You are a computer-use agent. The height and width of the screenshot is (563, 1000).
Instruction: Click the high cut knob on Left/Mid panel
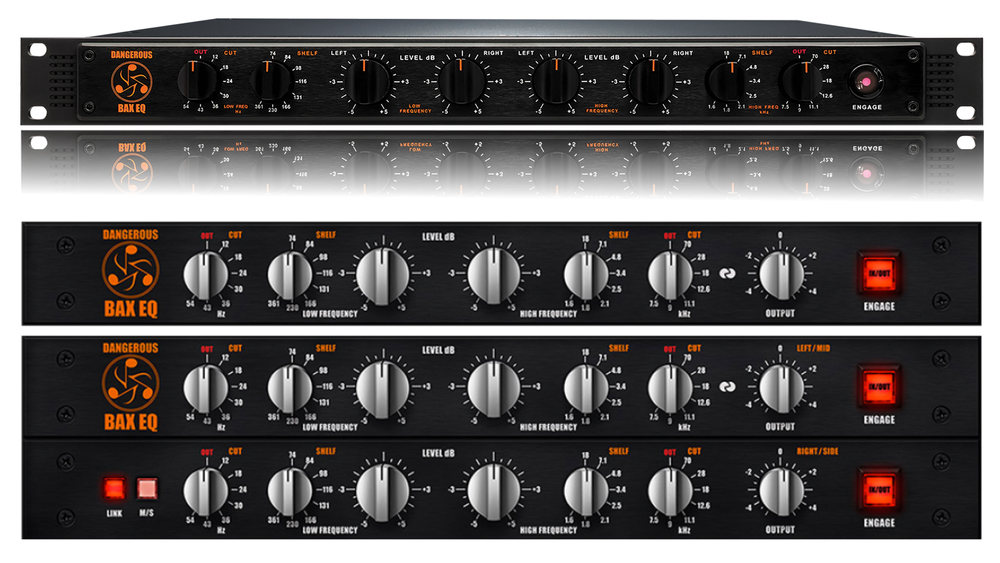(670, 388)
